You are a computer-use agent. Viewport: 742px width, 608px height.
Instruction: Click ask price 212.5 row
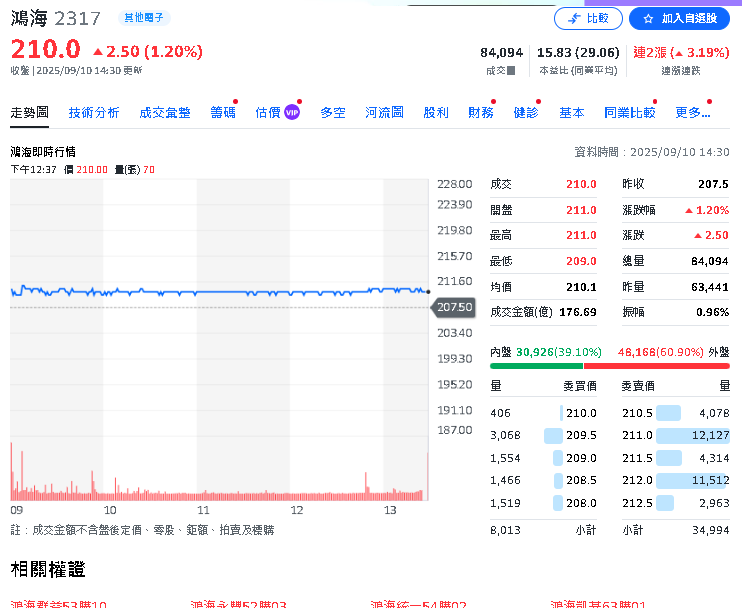tap(676, 503)
